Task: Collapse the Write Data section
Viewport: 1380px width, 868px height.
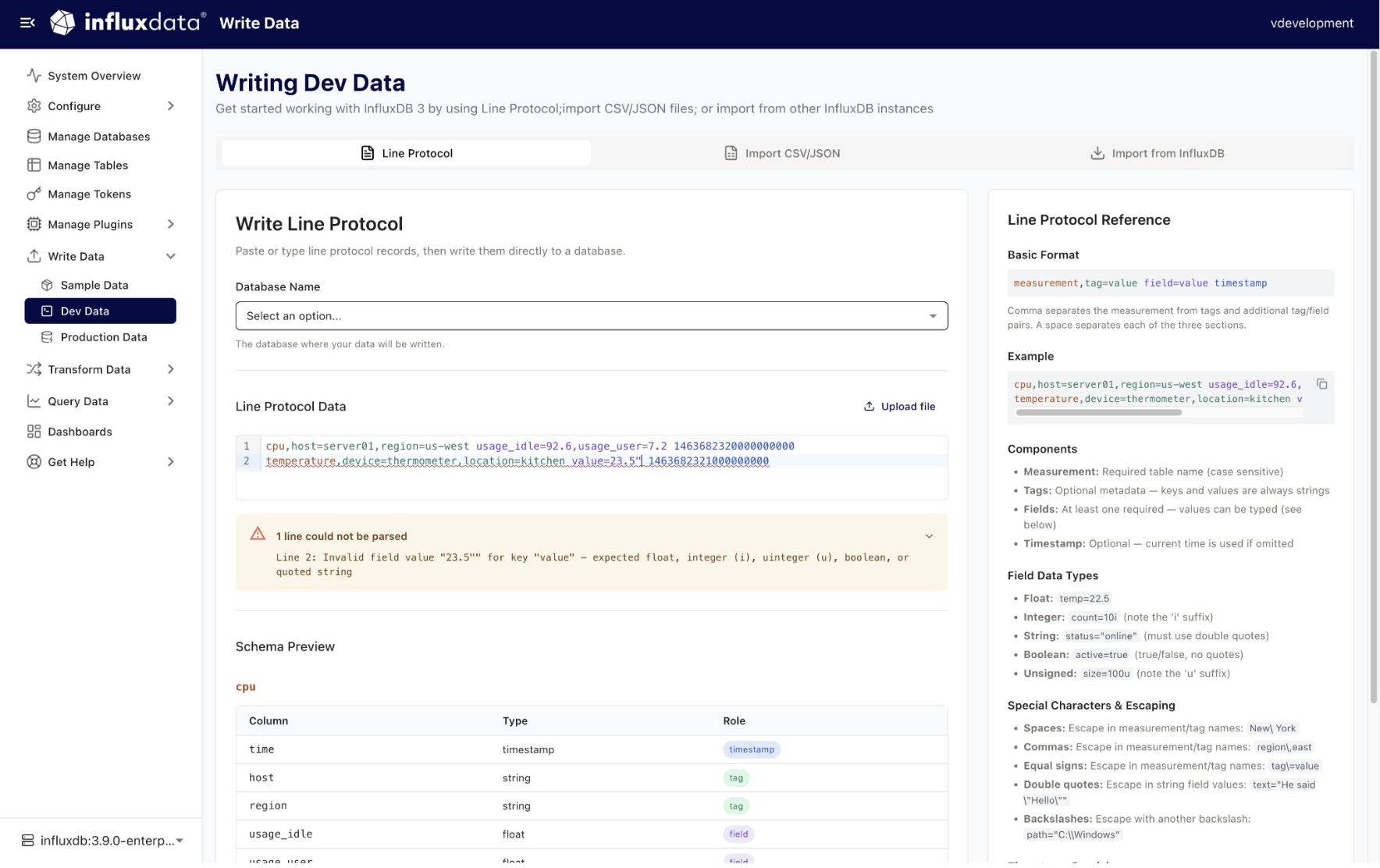Action: [x=170, y=255]
